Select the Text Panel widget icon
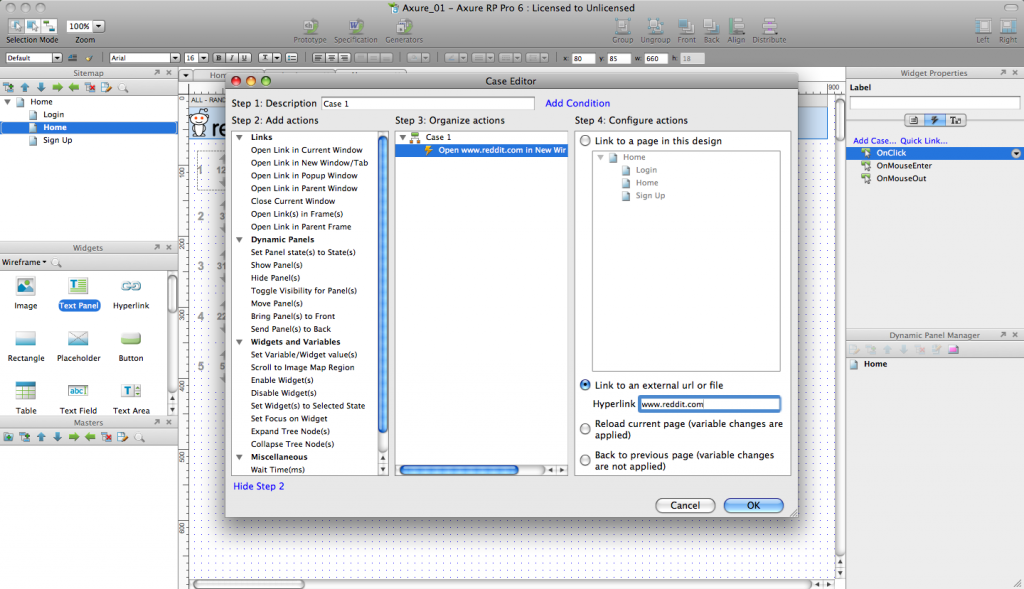Image resolution: width=1024 pixels, height=589 pixels. point(78,286)
